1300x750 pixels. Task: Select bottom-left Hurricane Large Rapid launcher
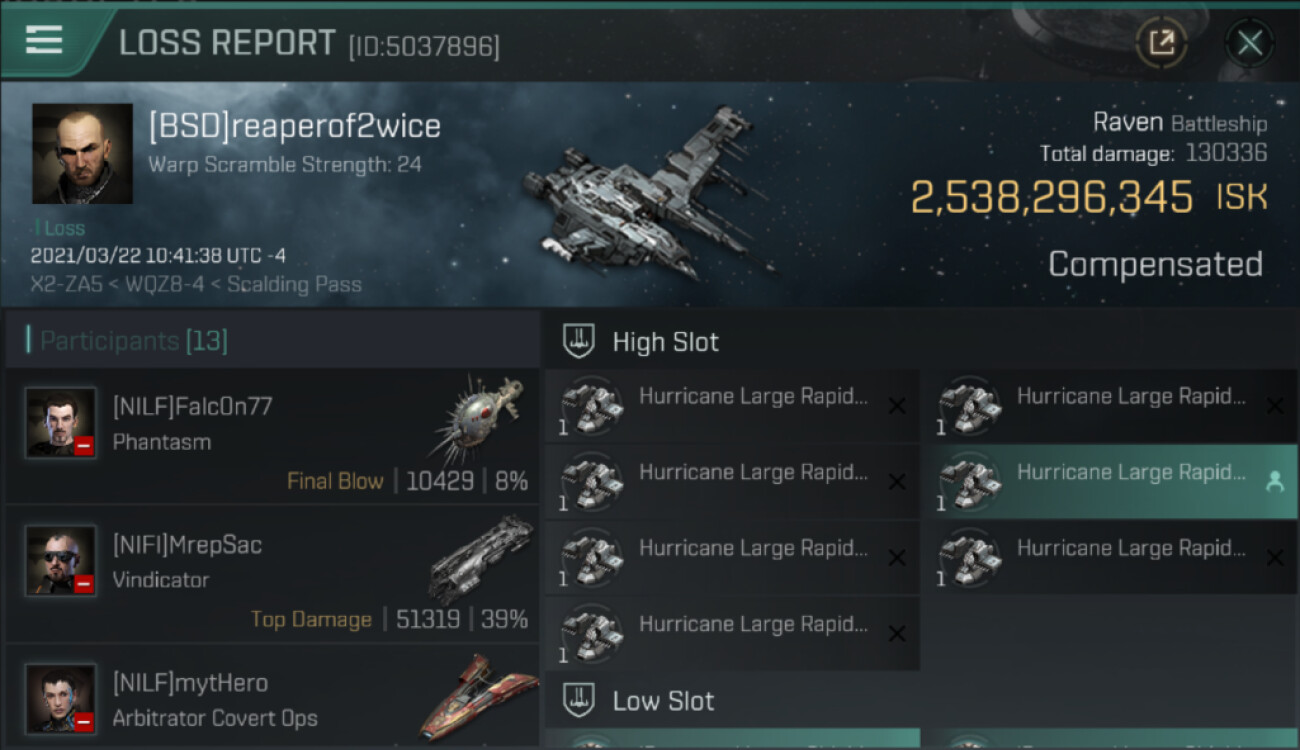(732, 634)
